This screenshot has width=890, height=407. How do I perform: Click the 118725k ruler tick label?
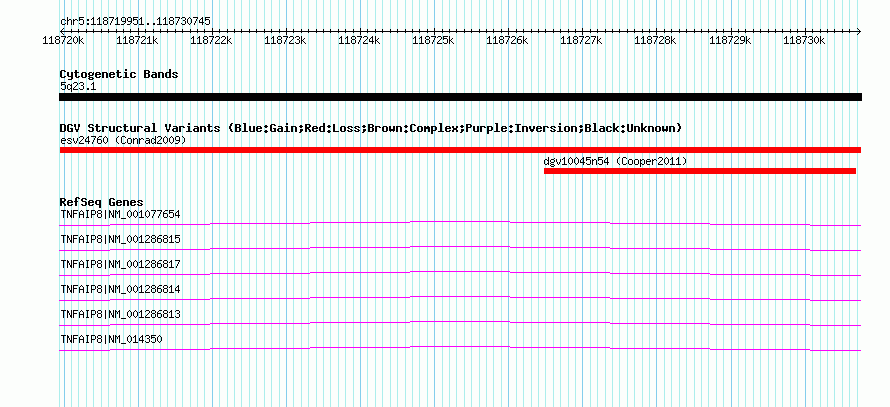[434, 40]
